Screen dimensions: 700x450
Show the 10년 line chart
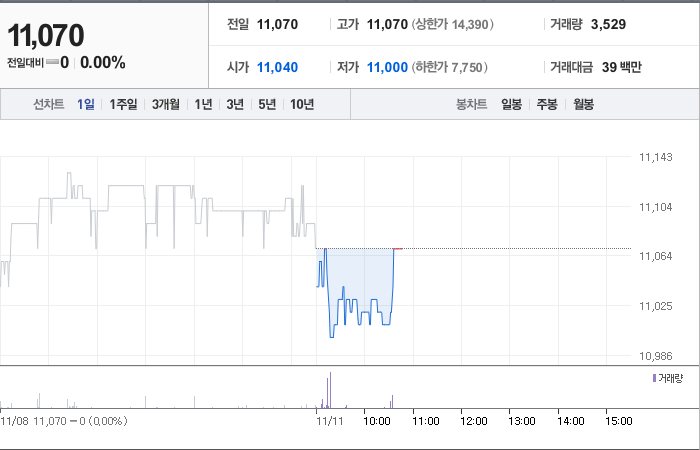[302, 104]
